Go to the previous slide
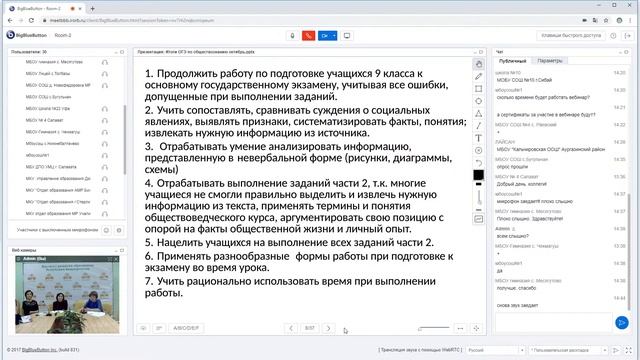This screenshot has width=640, height=360. (x=291, y=328)
